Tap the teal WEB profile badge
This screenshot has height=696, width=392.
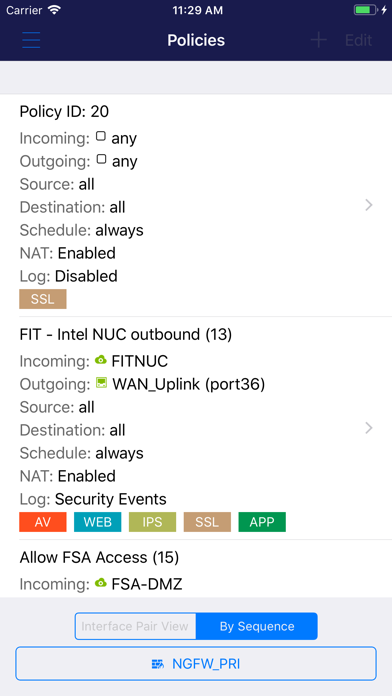tap(98, 522)
